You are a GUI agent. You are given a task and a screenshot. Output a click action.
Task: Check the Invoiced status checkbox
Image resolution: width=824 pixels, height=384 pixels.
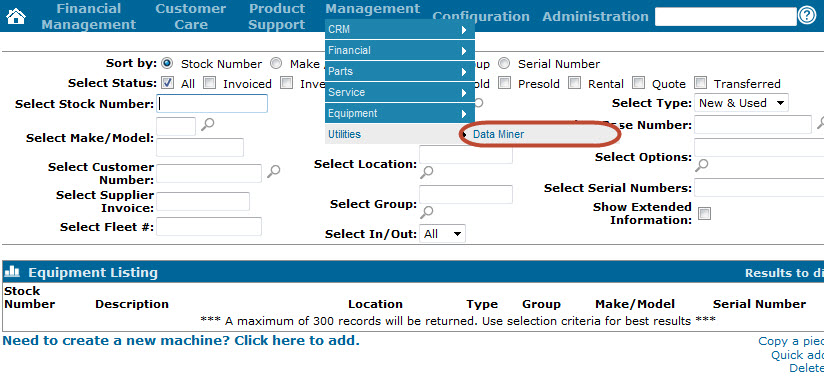click(x=210, y=83)
